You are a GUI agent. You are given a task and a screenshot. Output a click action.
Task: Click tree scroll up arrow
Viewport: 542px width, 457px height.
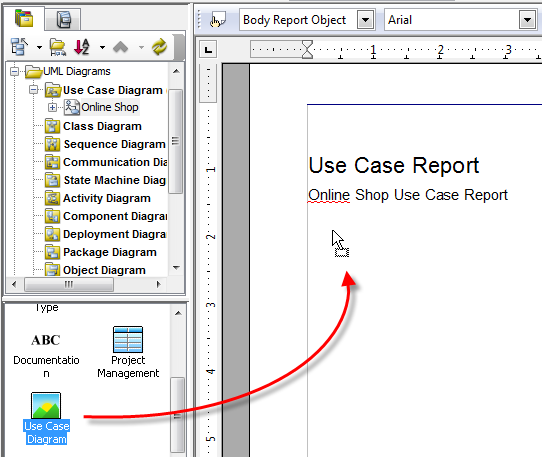click(176, 71)
